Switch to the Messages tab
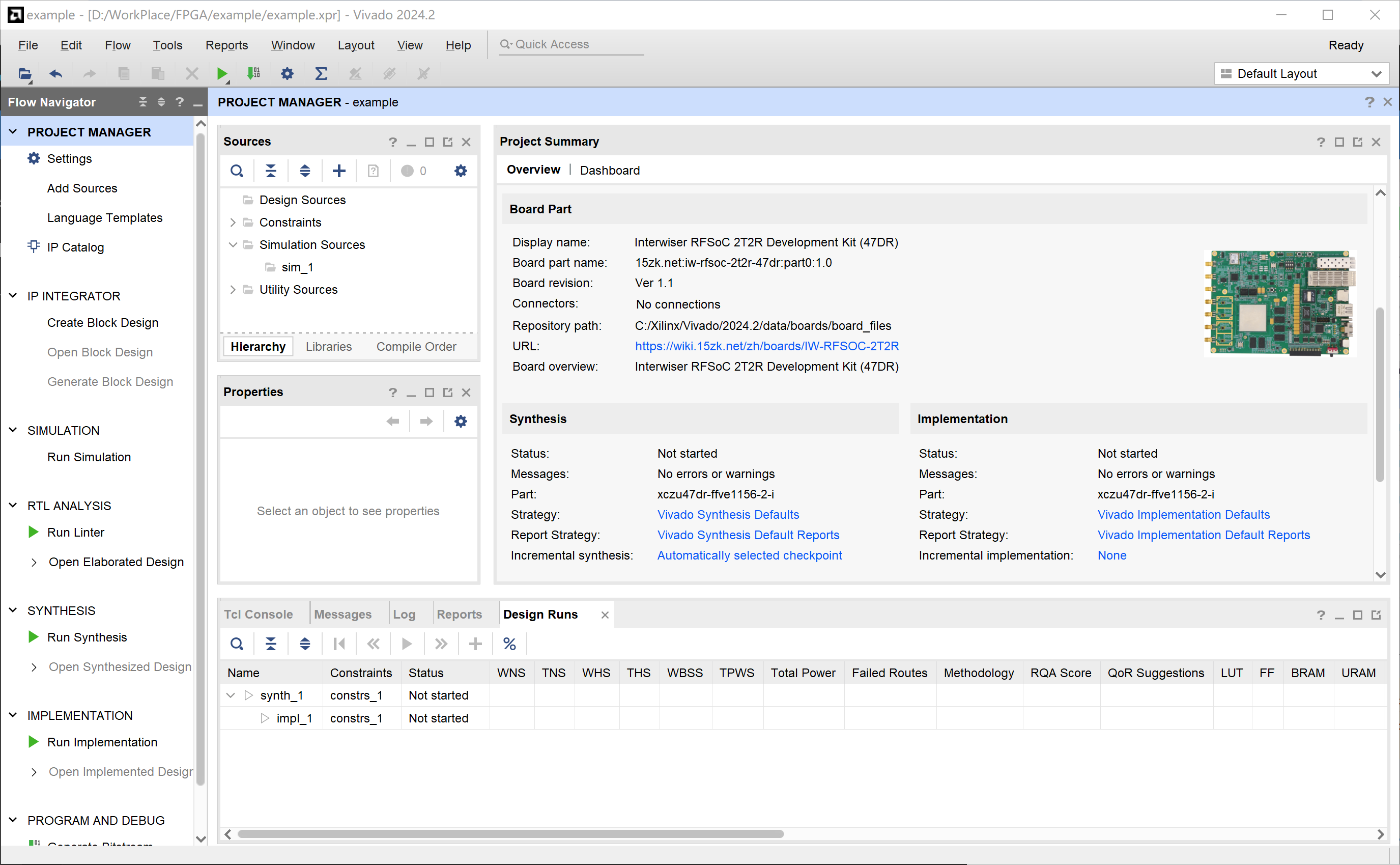The width and height of the screenshot is (1400, 865). coord(342,615)
